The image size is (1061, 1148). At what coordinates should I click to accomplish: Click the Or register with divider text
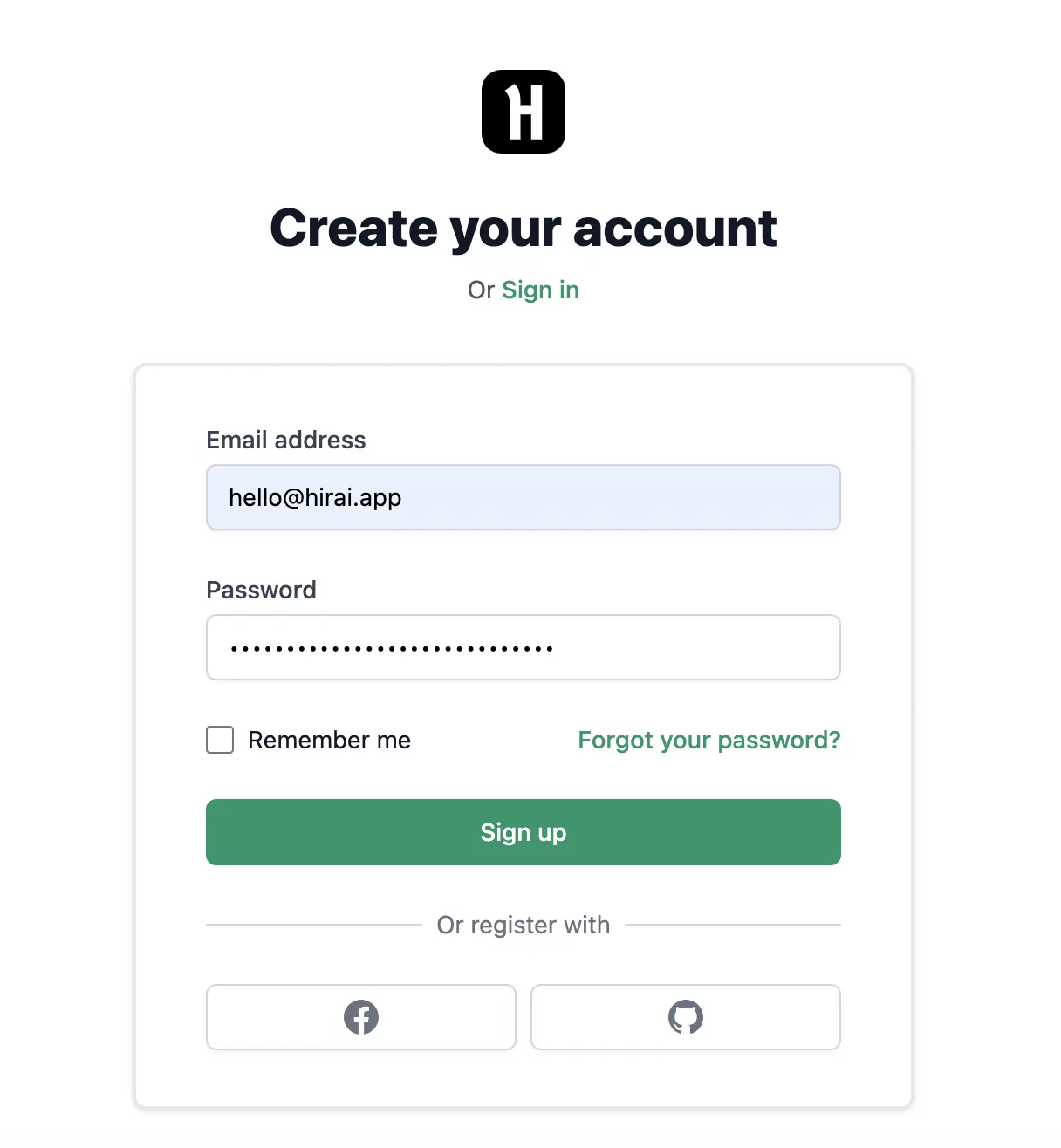click(x=524, y=925)
